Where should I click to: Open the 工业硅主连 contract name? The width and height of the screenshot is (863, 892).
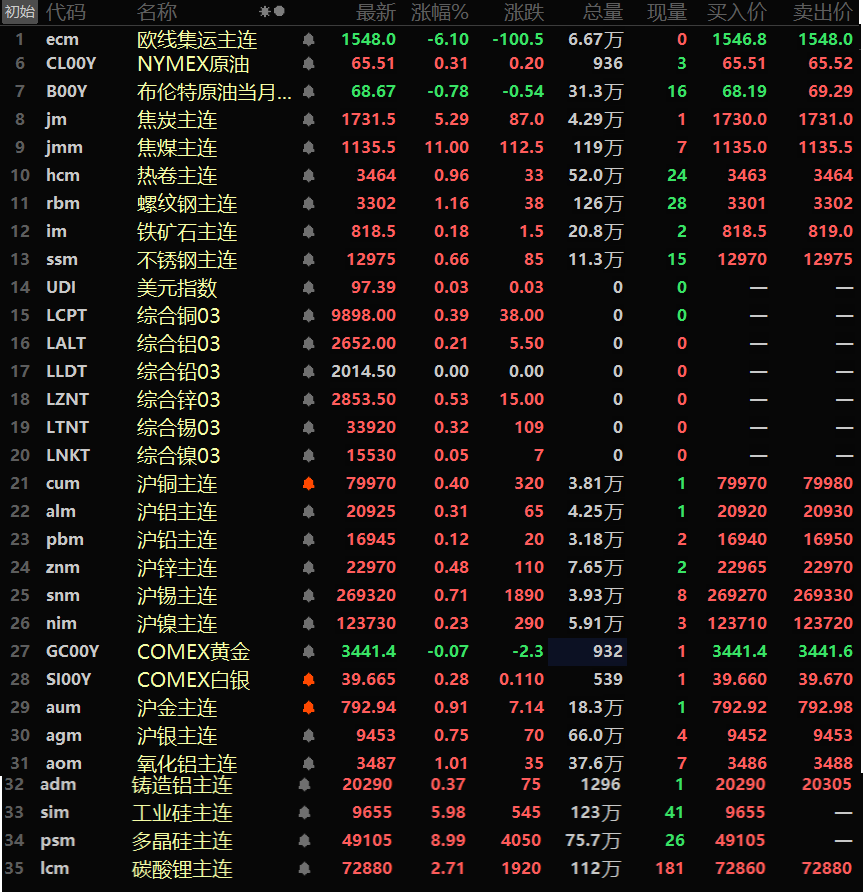click(182, 812)
